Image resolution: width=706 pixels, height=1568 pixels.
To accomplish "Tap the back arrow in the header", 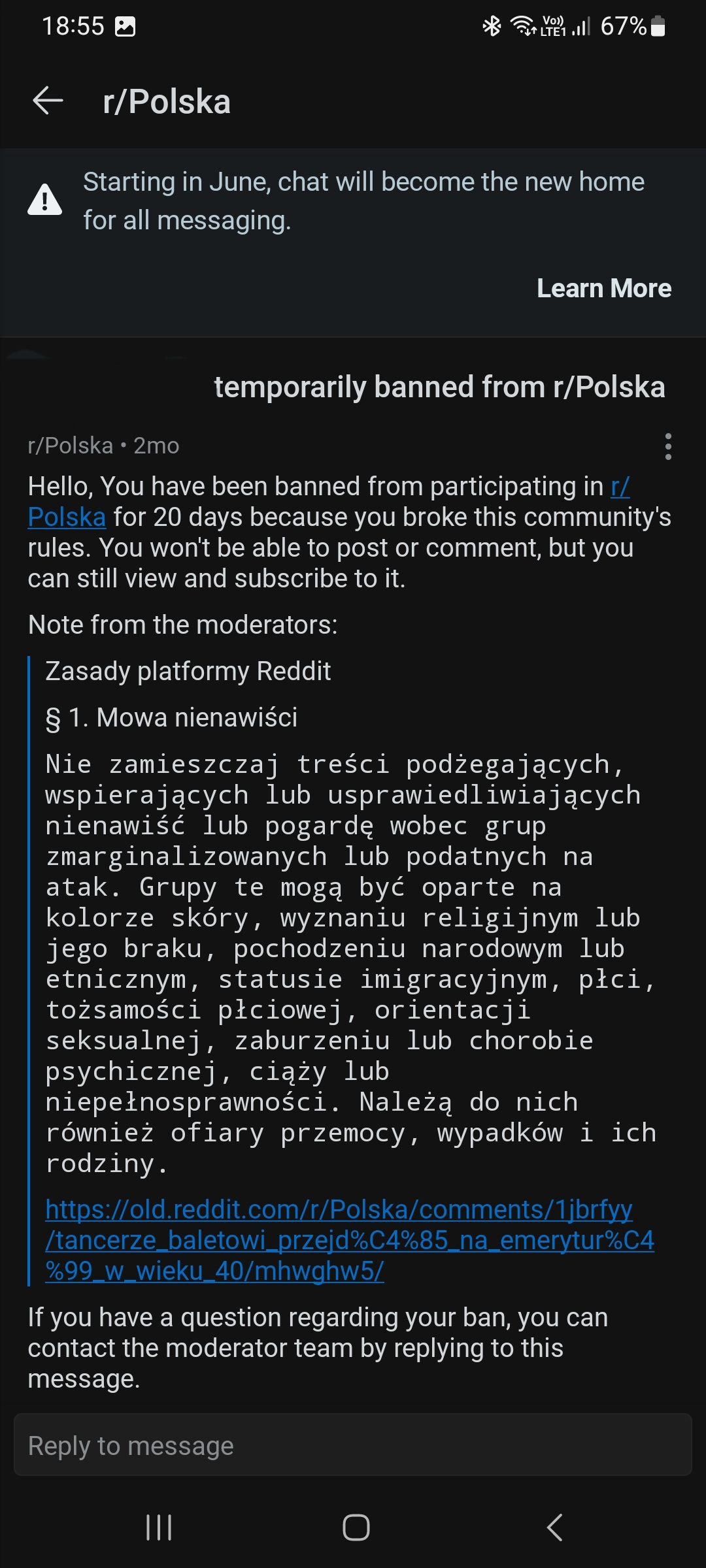I will [48, 101].
